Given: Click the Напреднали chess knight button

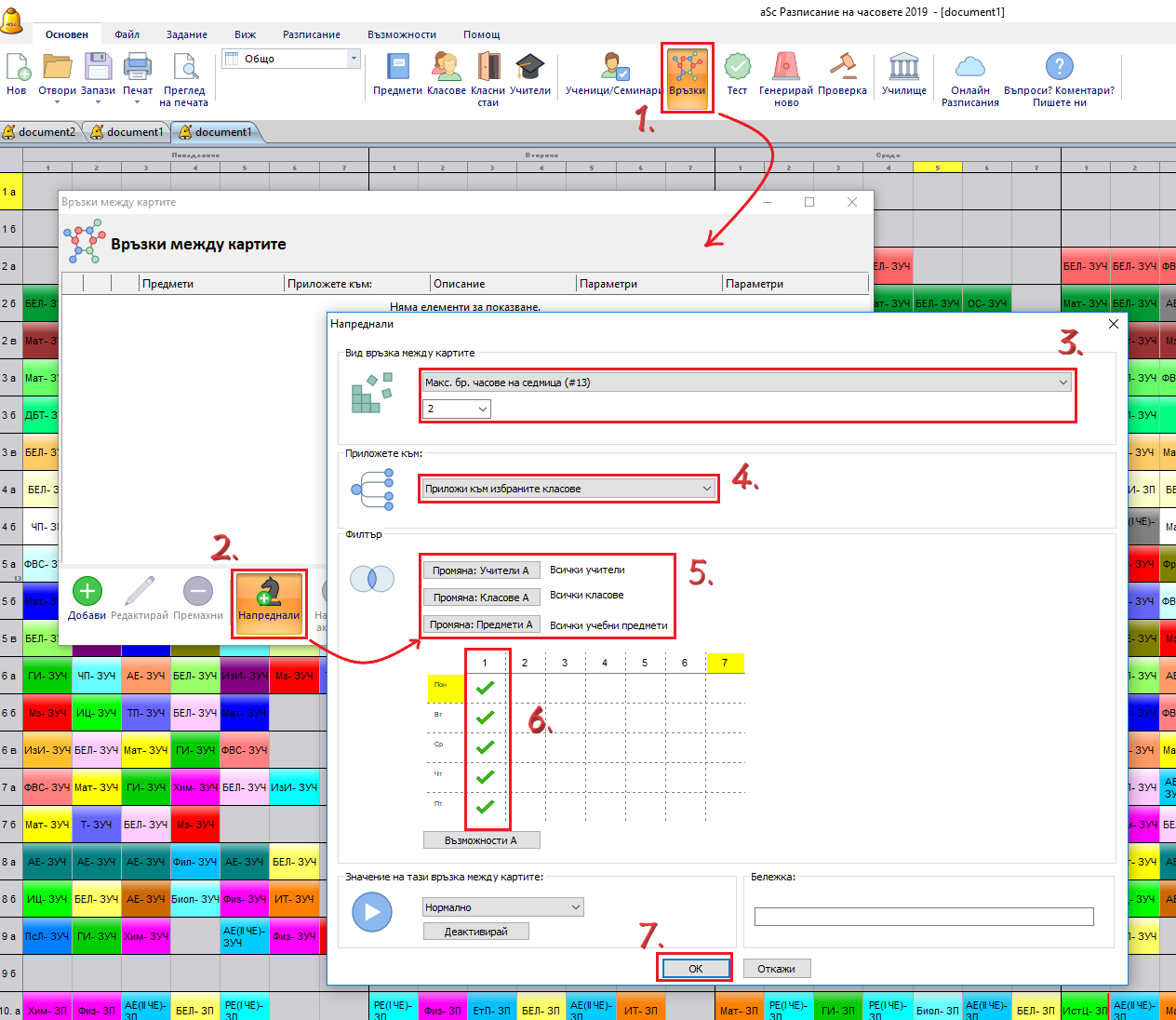Looking at the screenshot, I should pyautogui.click(x=269, y=600).
